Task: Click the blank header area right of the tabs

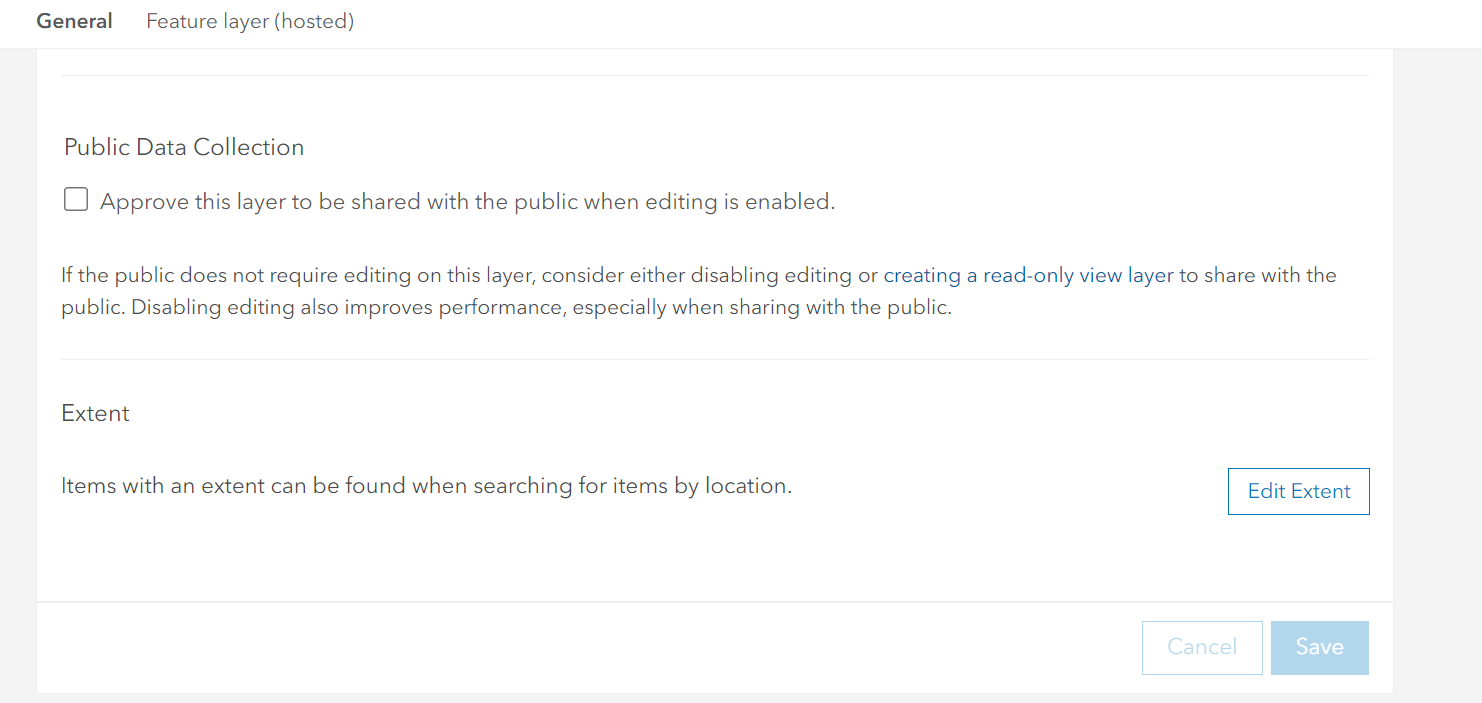Action: tap(900, 21)
